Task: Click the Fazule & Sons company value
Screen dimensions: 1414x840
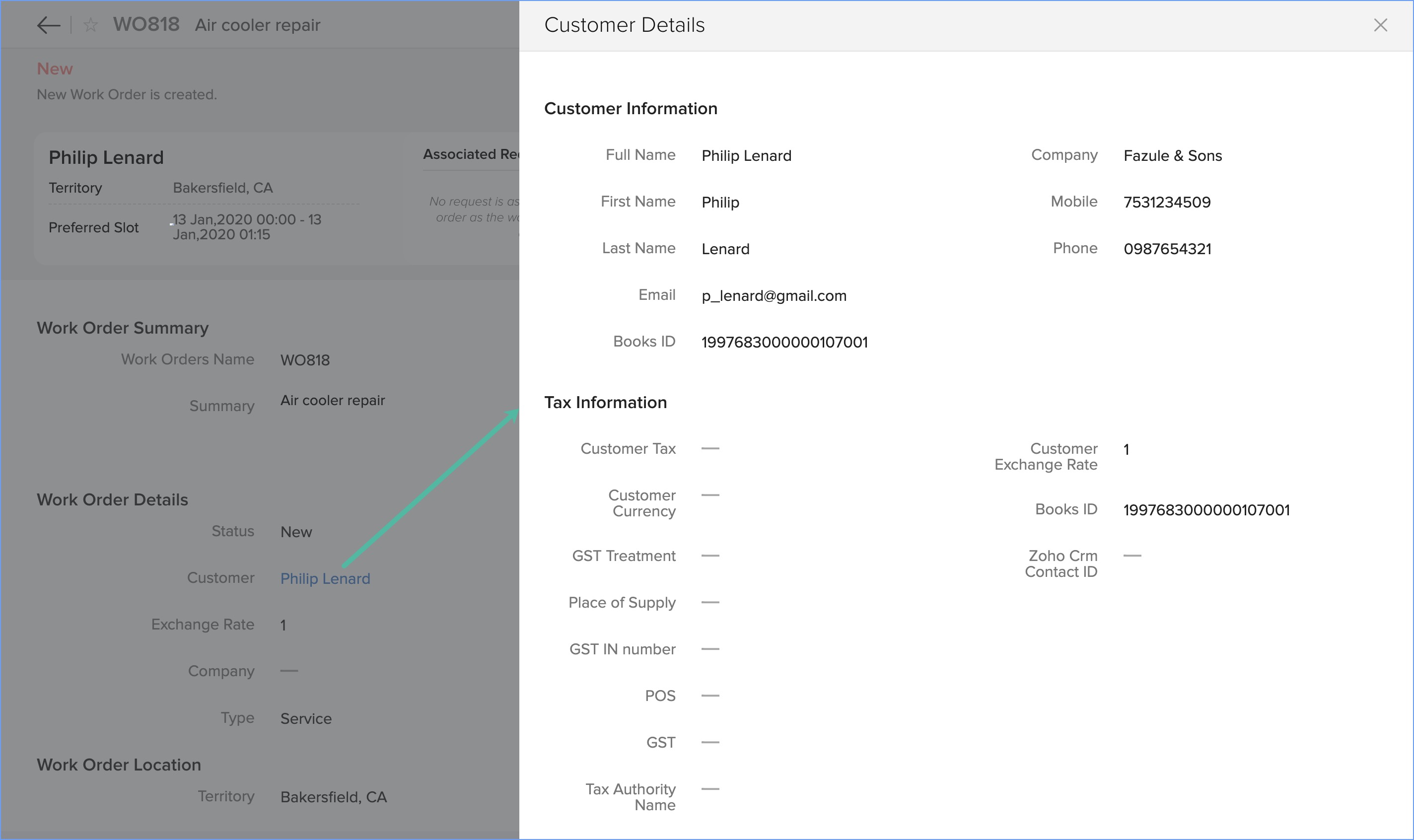Action: click(1172, 156)
